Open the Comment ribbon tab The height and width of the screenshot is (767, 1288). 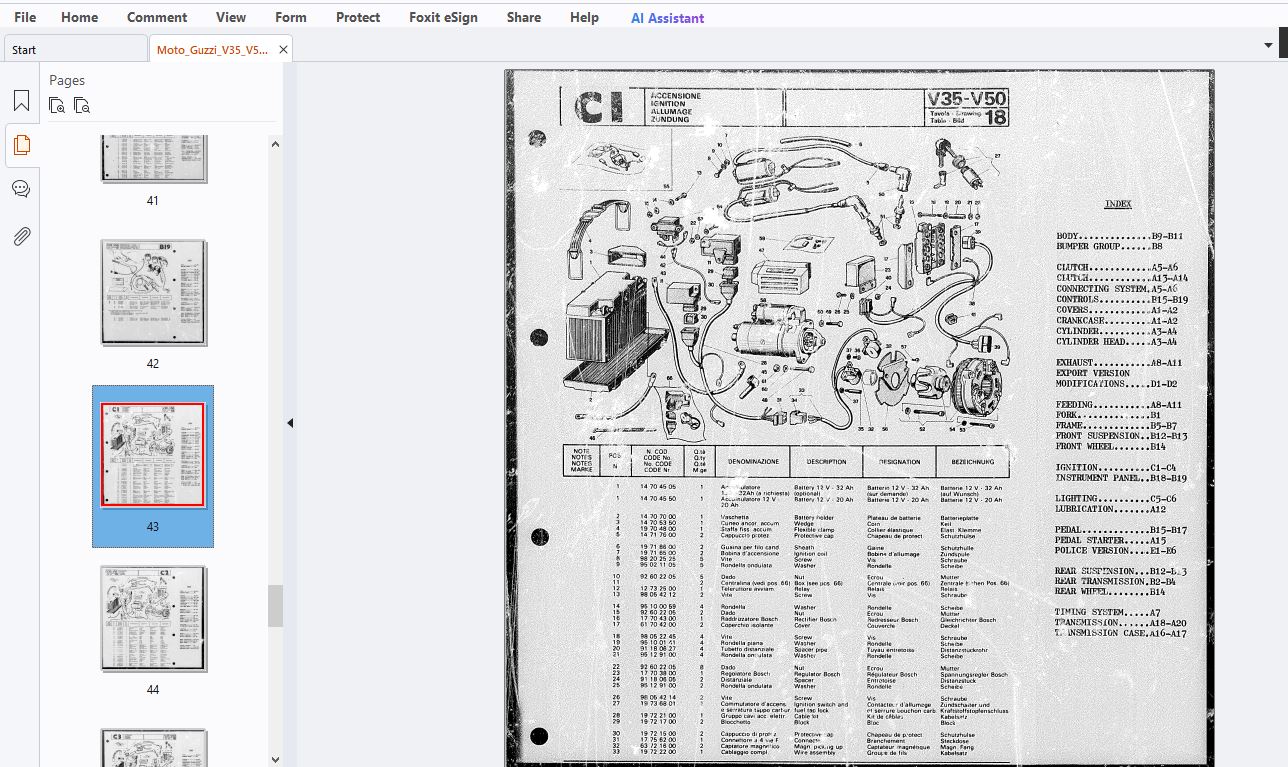[157, 17]
